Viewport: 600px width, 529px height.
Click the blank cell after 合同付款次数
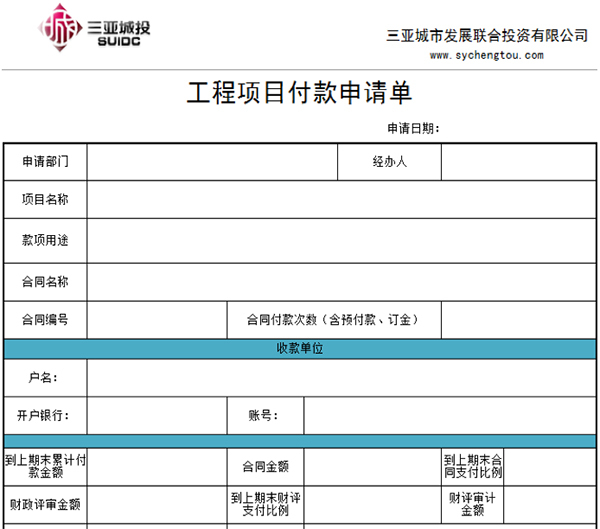(x=518, y=320)
